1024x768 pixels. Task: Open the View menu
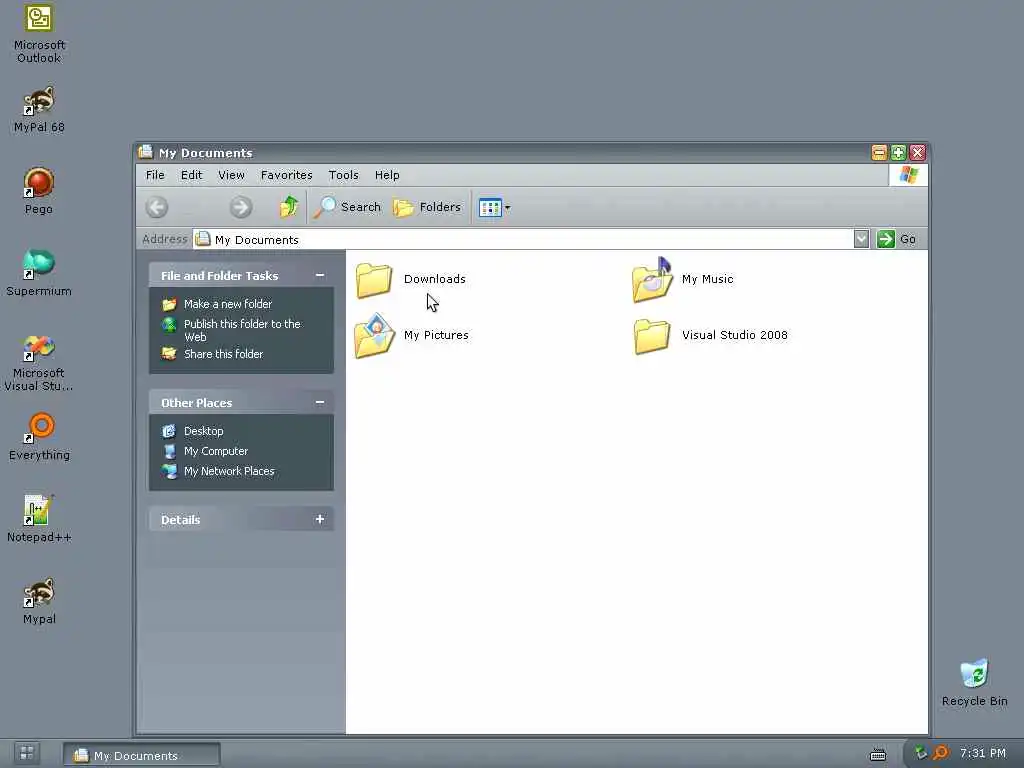[x=231, y=175]
